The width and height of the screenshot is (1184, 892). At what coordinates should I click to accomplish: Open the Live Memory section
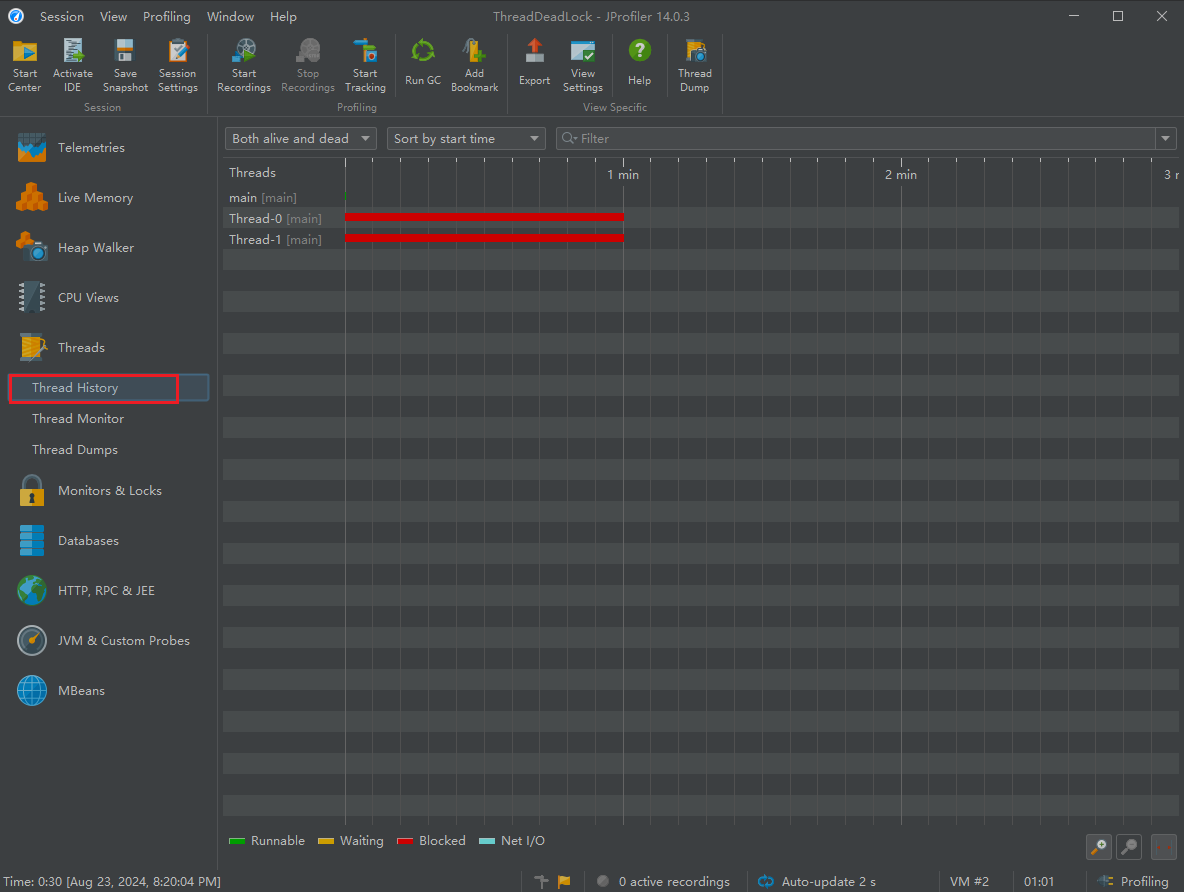109,198
